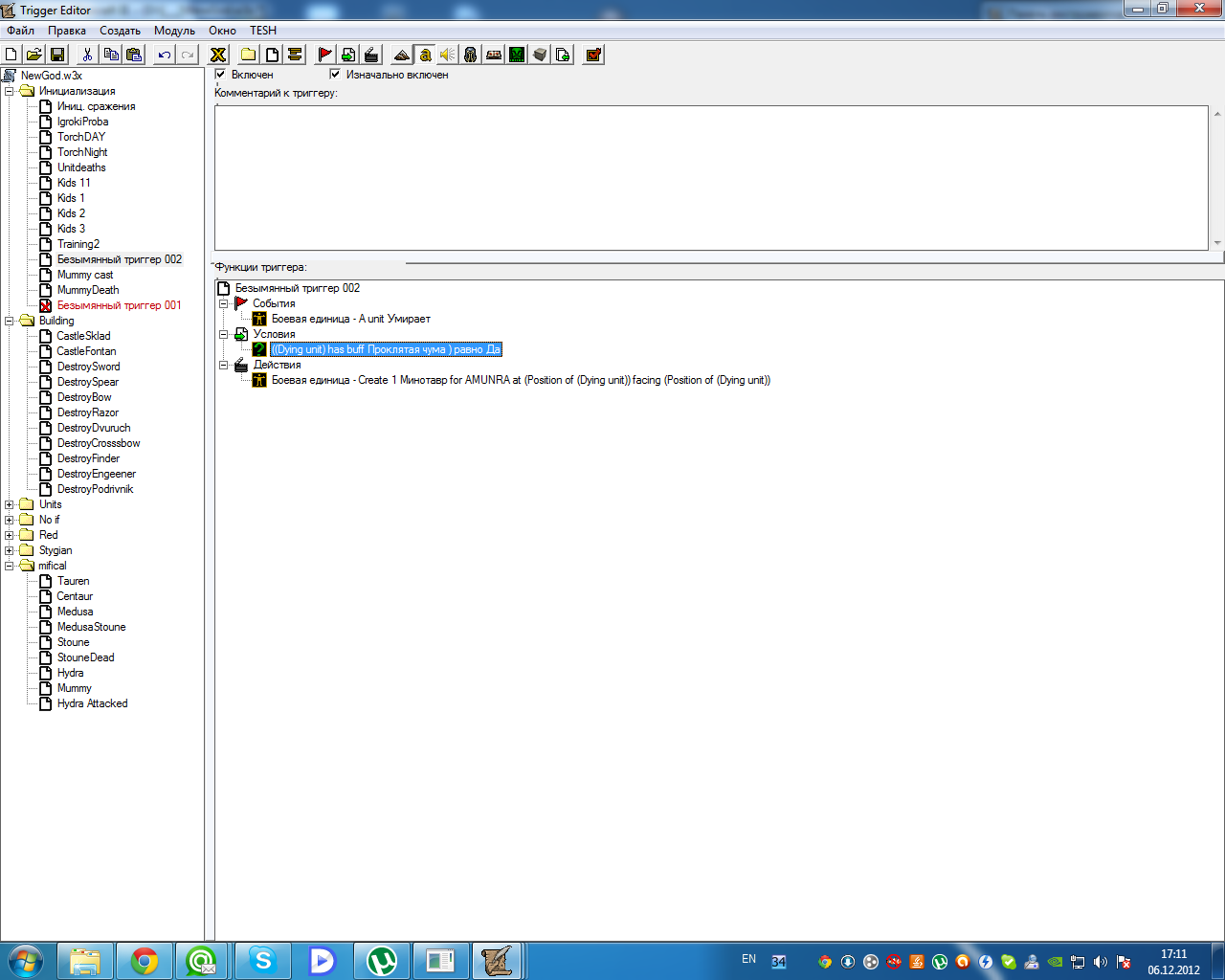Open the Object Manager cube icon
The image size is (1225, 980).
click(540, 55)
